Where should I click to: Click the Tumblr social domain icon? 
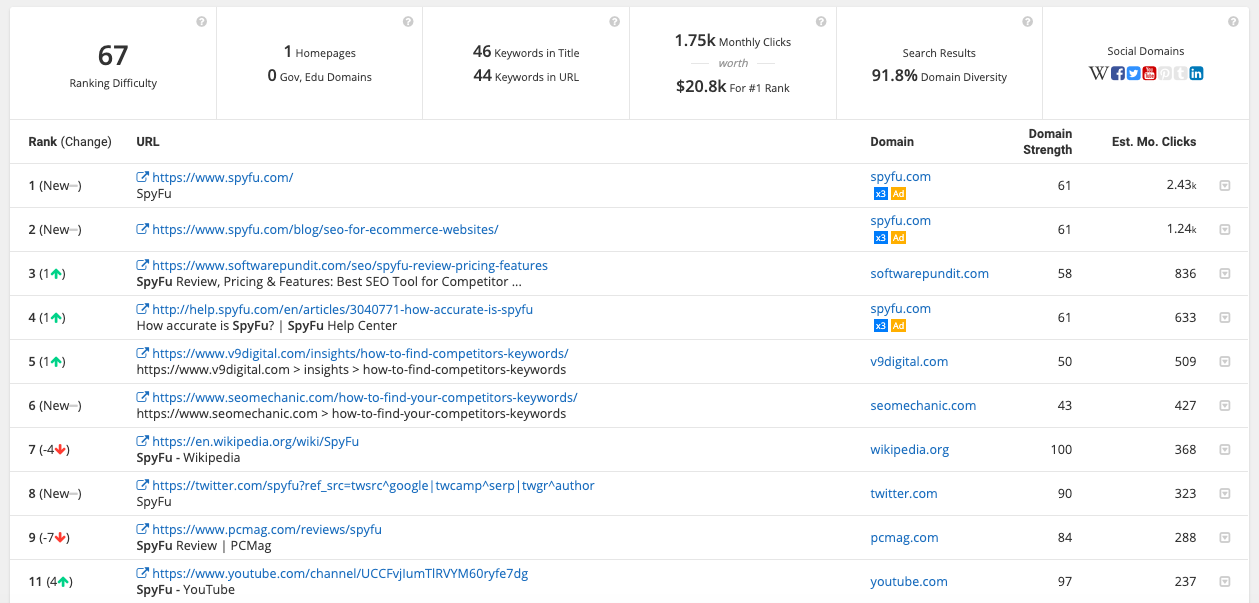point(1180,73)
